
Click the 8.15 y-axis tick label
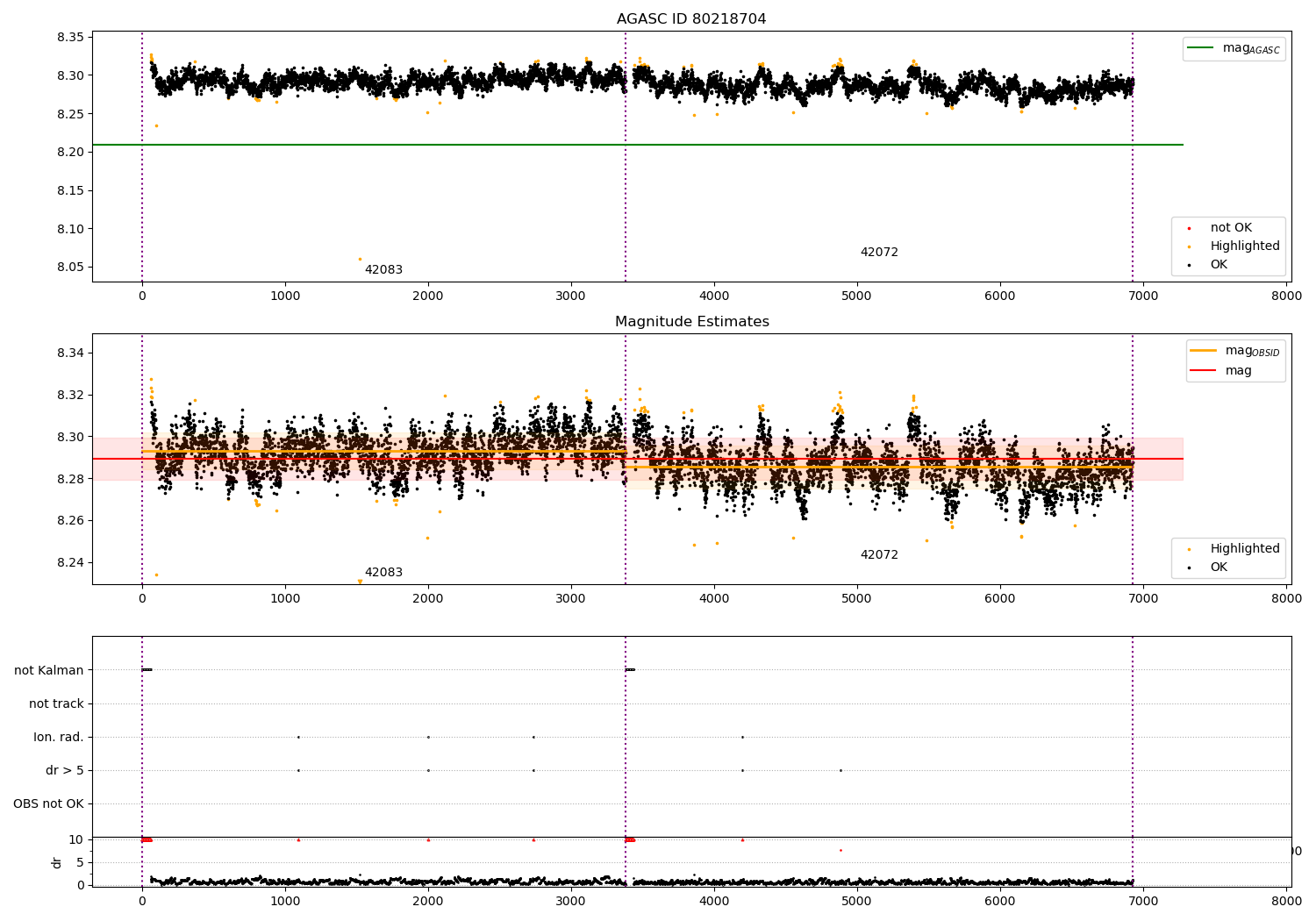71,191
